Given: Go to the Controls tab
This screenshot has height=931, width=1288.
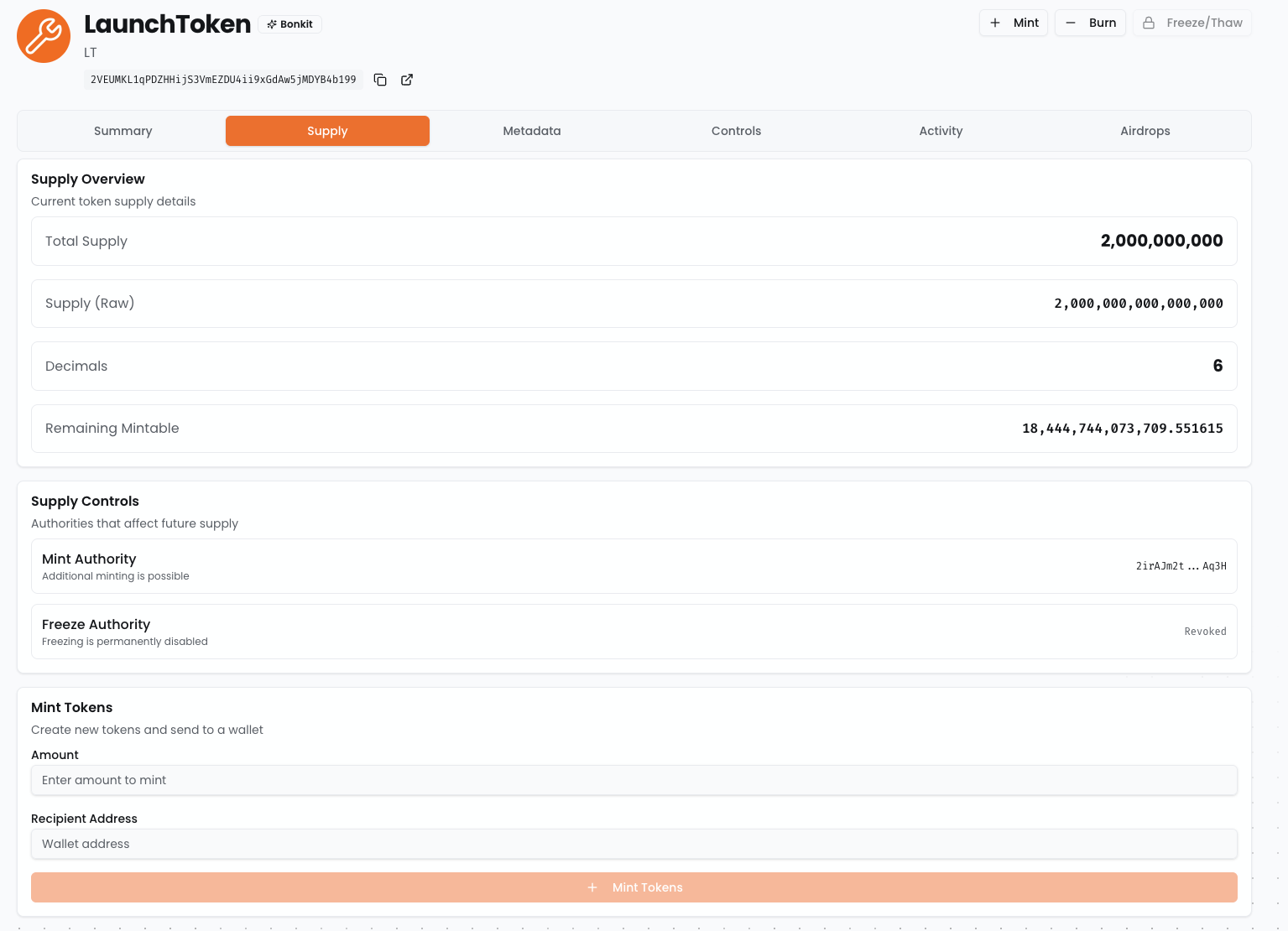Looking at the screenshot, I should (736, 131).
